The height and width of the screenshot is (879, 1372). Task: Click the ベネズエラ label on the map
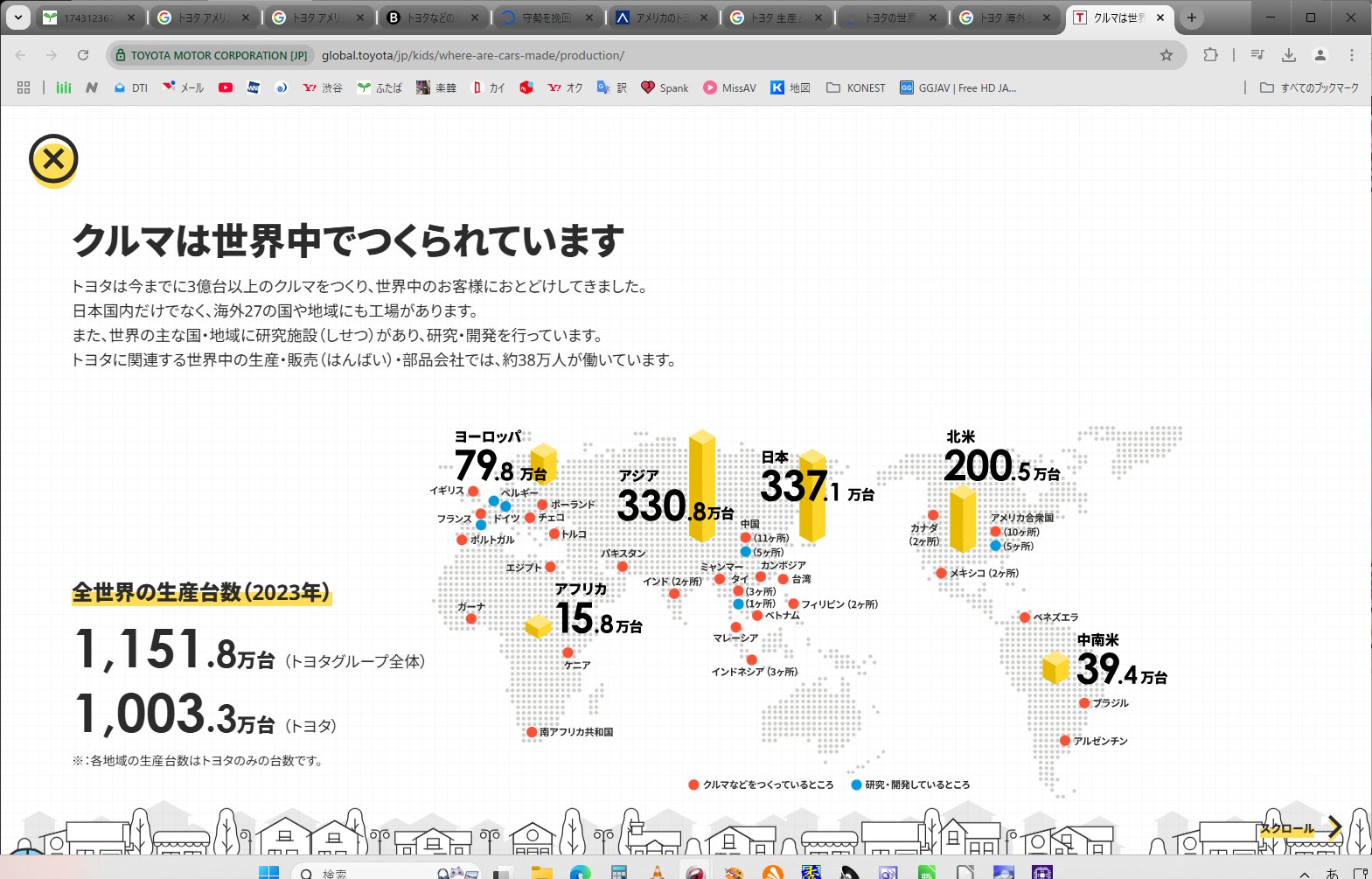tap(1055, 617)
